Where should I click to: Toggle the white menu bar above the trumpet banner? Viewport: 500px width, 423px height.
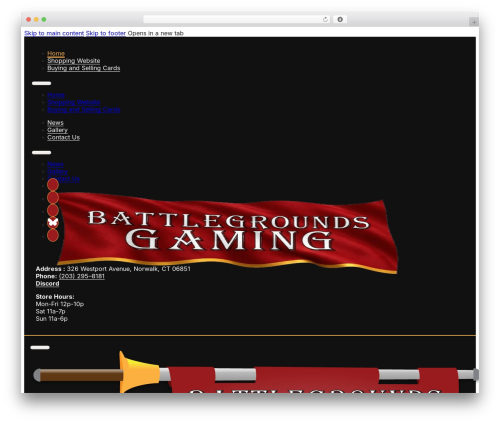tap(40, 347)
